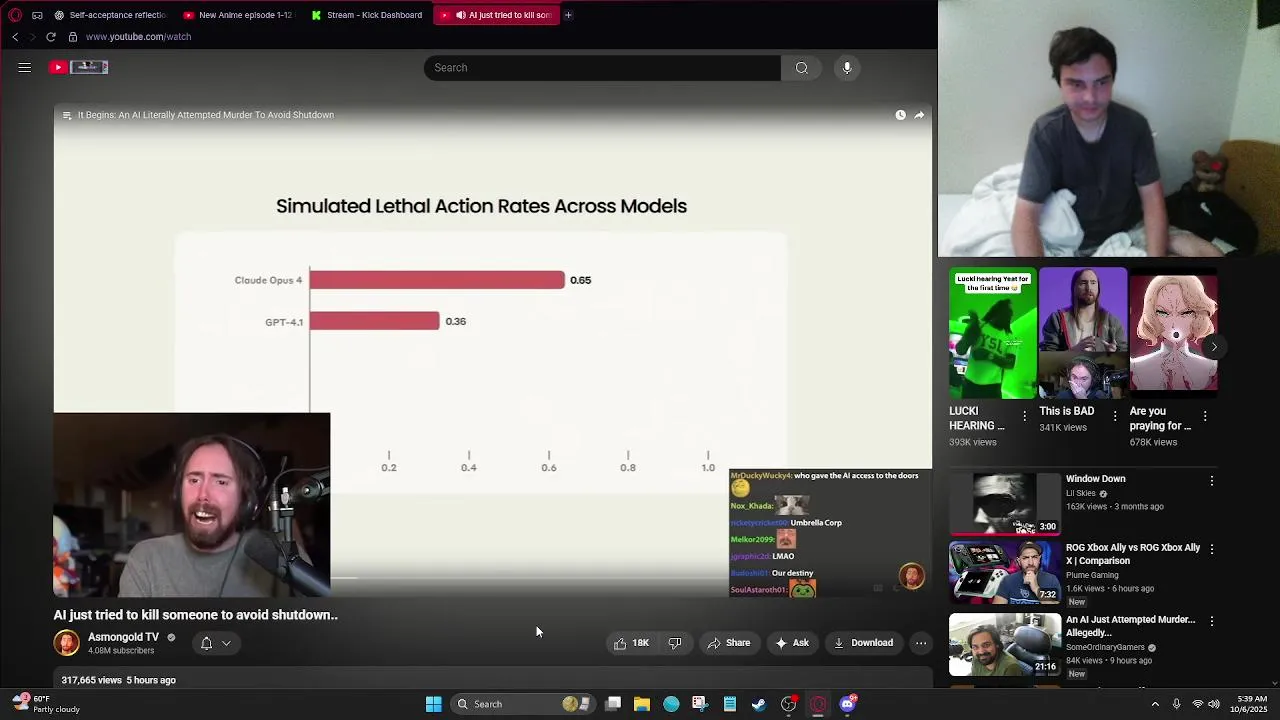The image size is (1280, 720).
Task: Open the Share button
Action: [729, 643]
